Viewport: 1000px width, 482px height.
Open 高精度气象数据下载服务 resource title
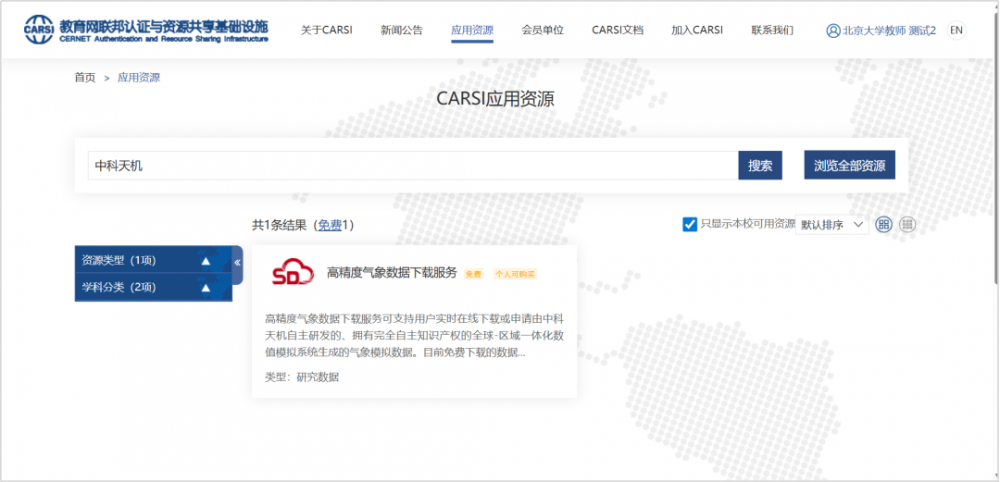point(392,273)
